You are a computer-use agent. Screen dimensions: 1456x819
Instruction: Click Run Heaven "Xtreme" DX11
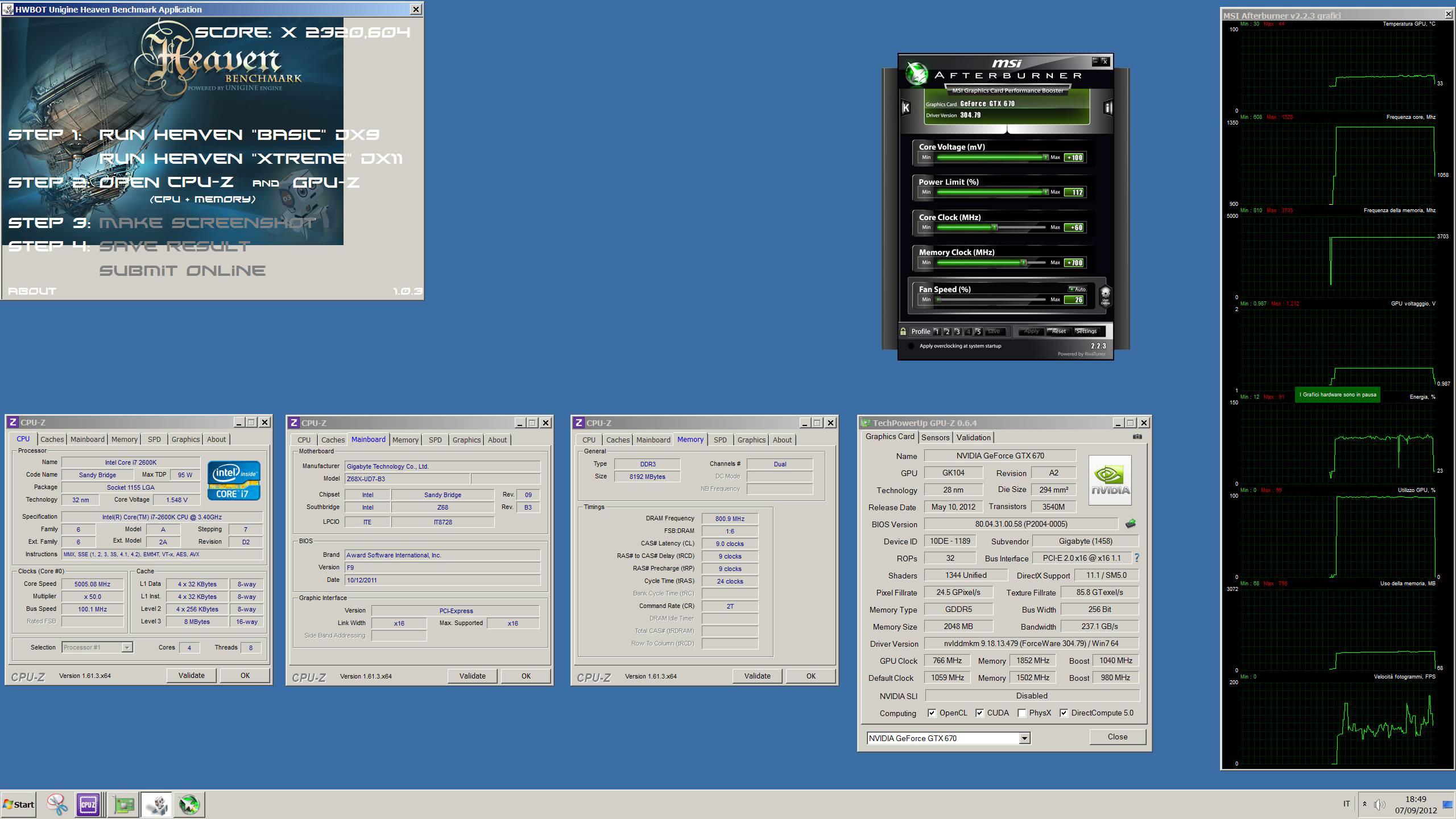pyautogui.click(x=251, y=159)
